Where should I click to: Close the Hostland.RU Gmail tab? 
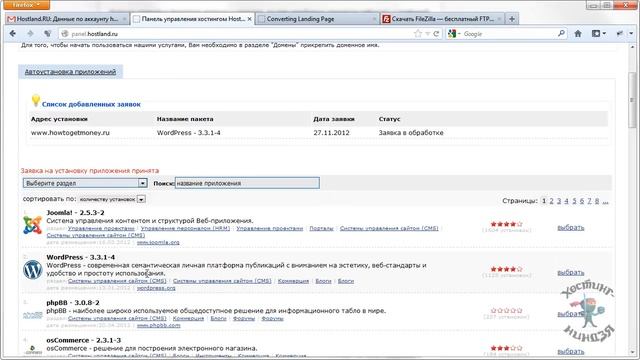click(x=124, y=19)
